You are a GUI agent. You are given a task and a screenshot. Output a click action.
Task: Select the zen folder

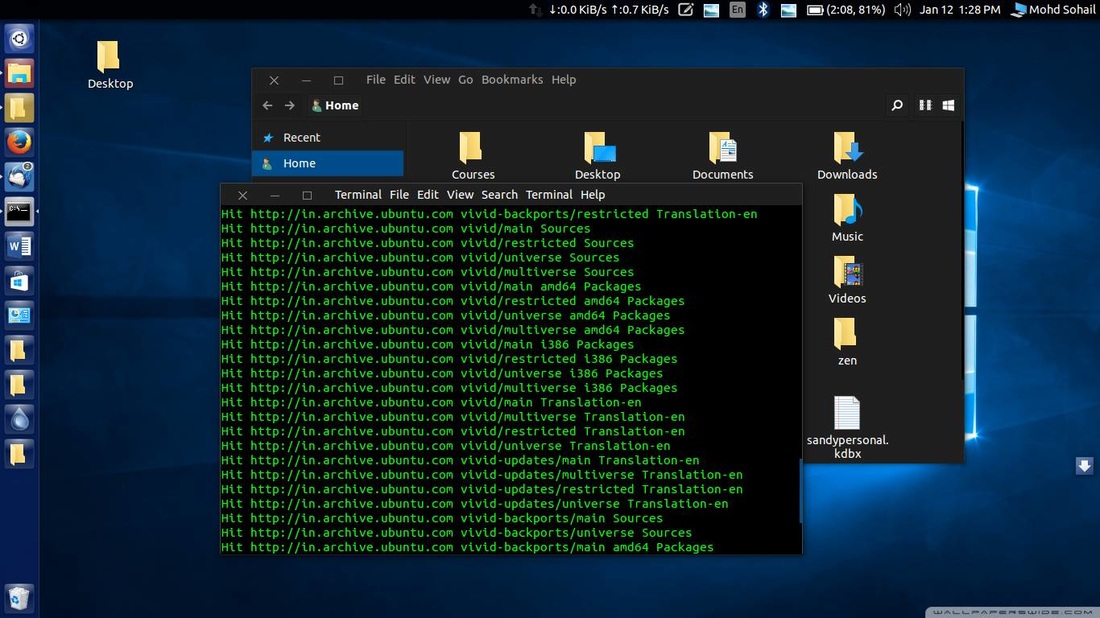pyautogui.click(x=847, y=342)
